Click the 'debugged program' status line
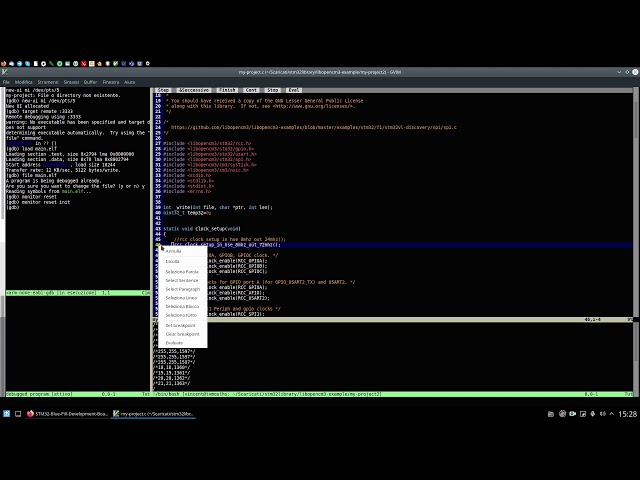The height and width of the screenshot is (480, 640). click(78, 394)
